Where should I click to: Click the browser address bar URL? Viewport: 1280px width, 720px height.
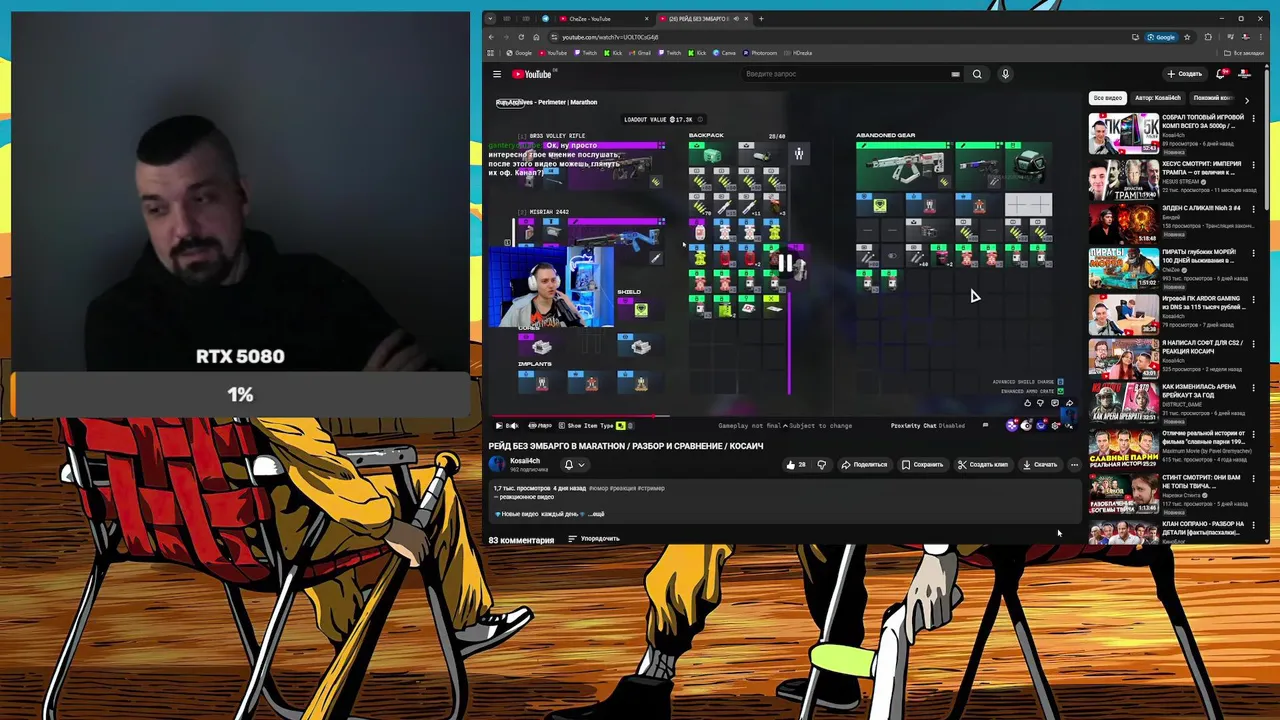point(610,37)
